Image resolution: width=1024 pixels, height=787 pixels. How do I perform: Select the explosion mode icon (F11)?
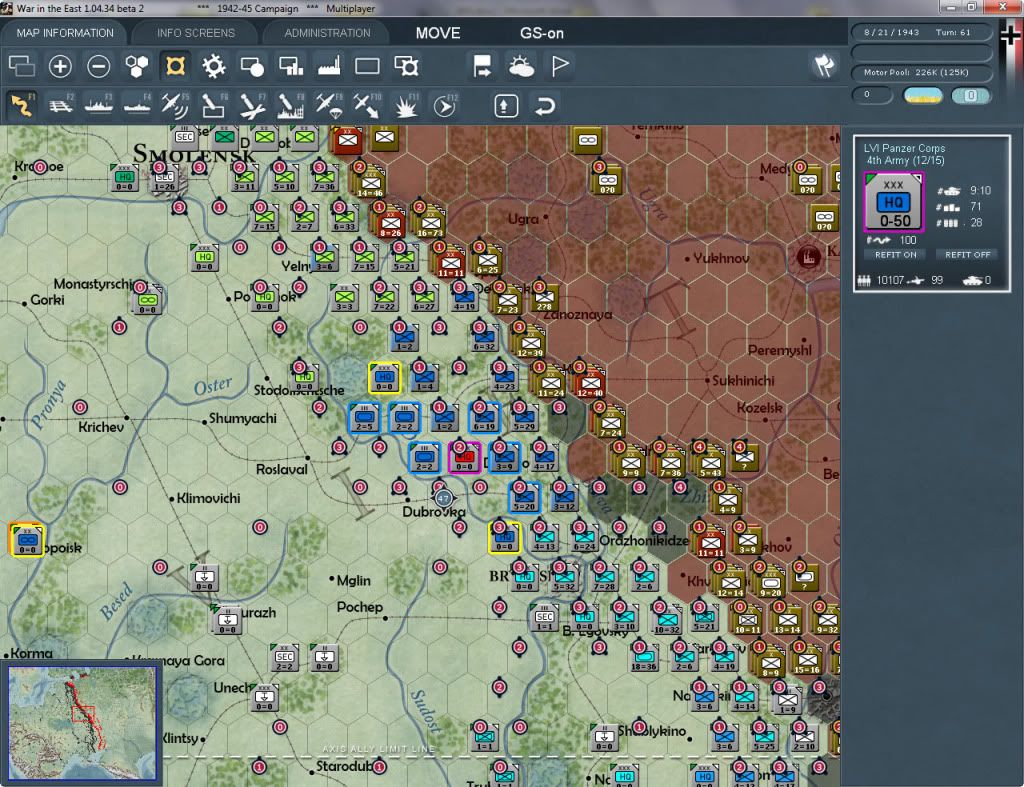click(x=406, y=105)
